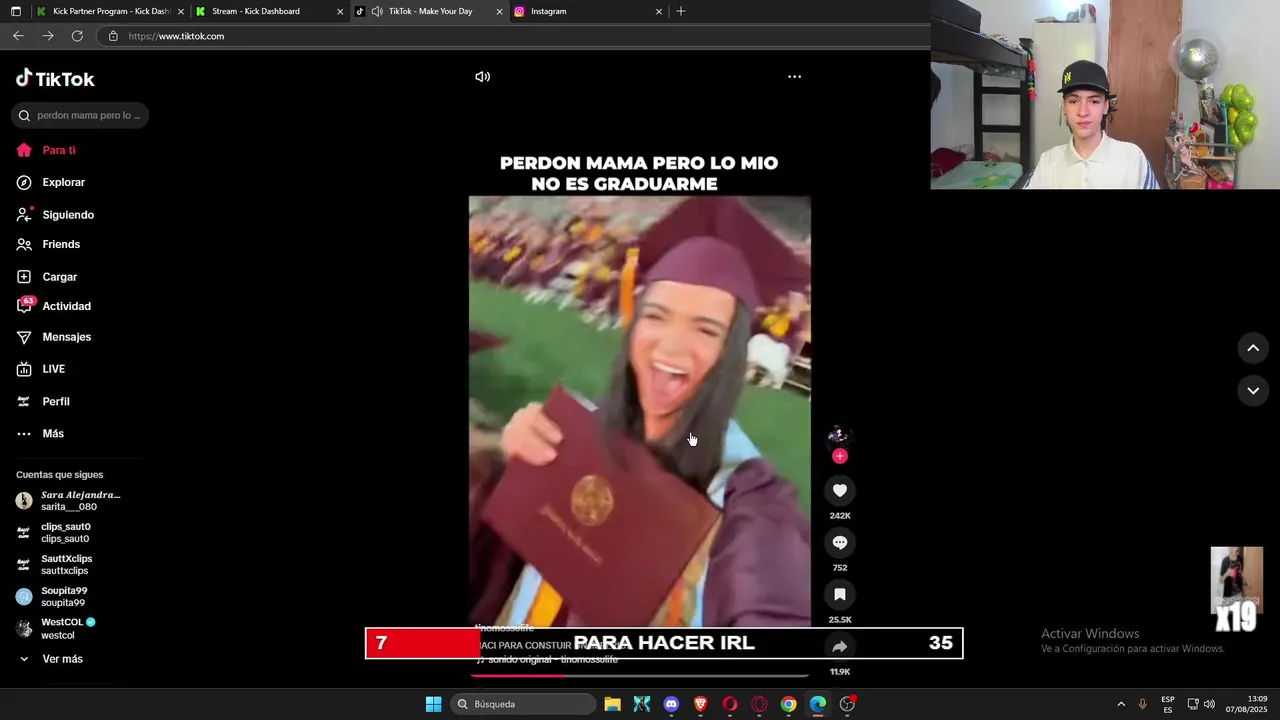The height and width of the screenshot is (720, 1280).
Task: Skip to the next video with down chevron
Action: [x=1253, y=391]
